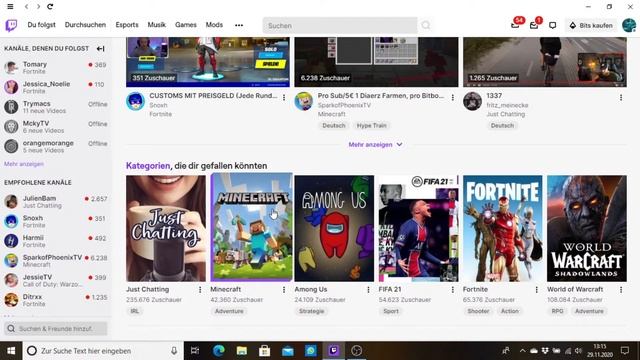Image resolution: width=640 pixels, height=360 pixels.
Task: Expand Mehr anzeigen under live streams
Action: (376, 144)
